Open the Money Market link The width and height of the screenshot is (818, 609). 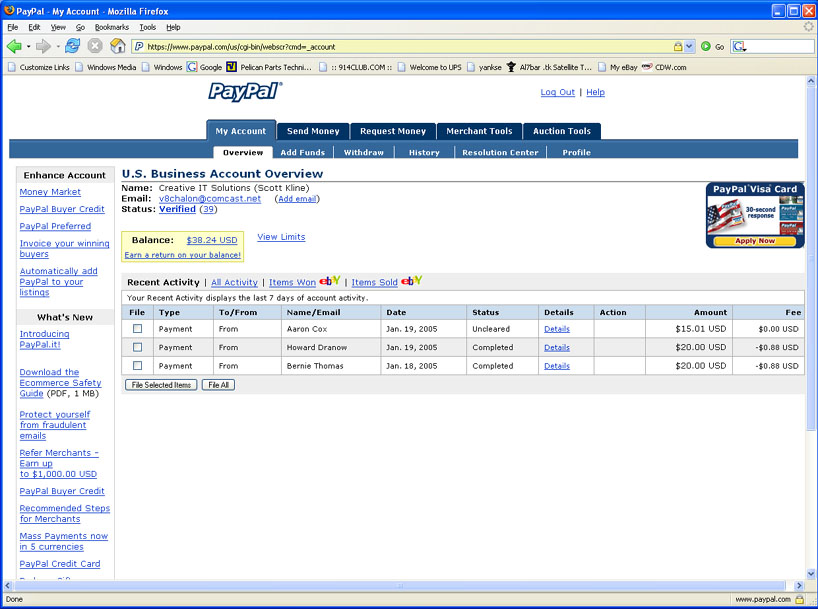coord(50,192)
